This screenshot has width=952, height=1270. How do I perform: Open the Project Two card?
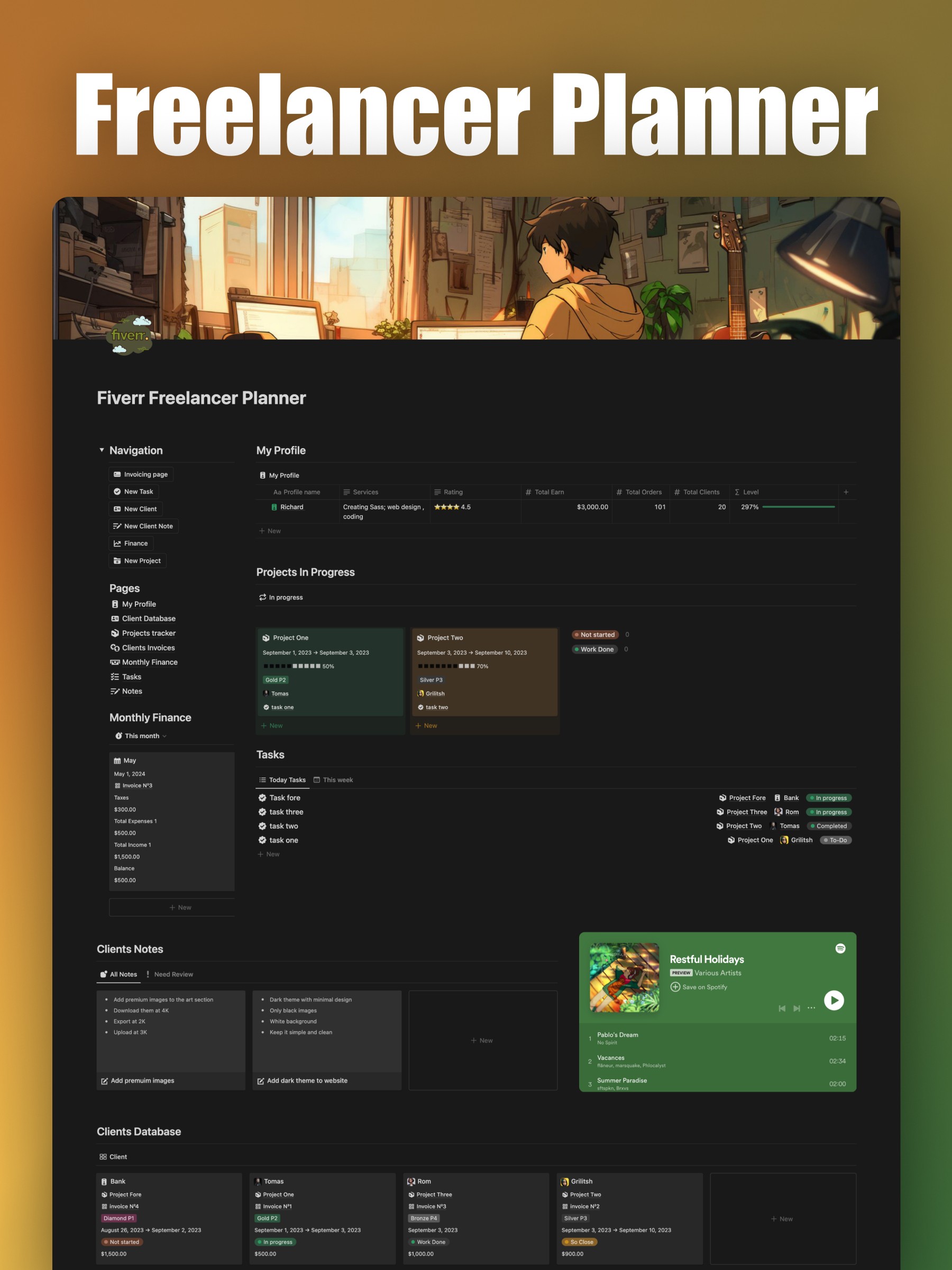[484, 672]
